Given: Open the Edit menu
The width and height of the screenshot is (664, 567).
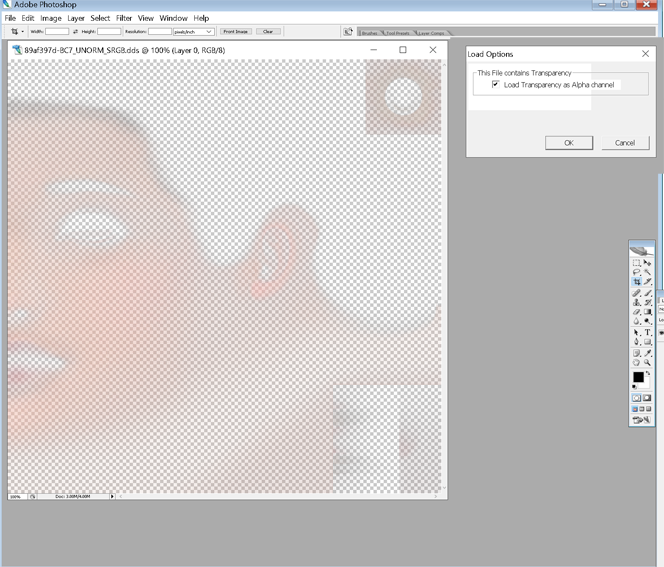Looking at the screenshot, I should (28, 18).
